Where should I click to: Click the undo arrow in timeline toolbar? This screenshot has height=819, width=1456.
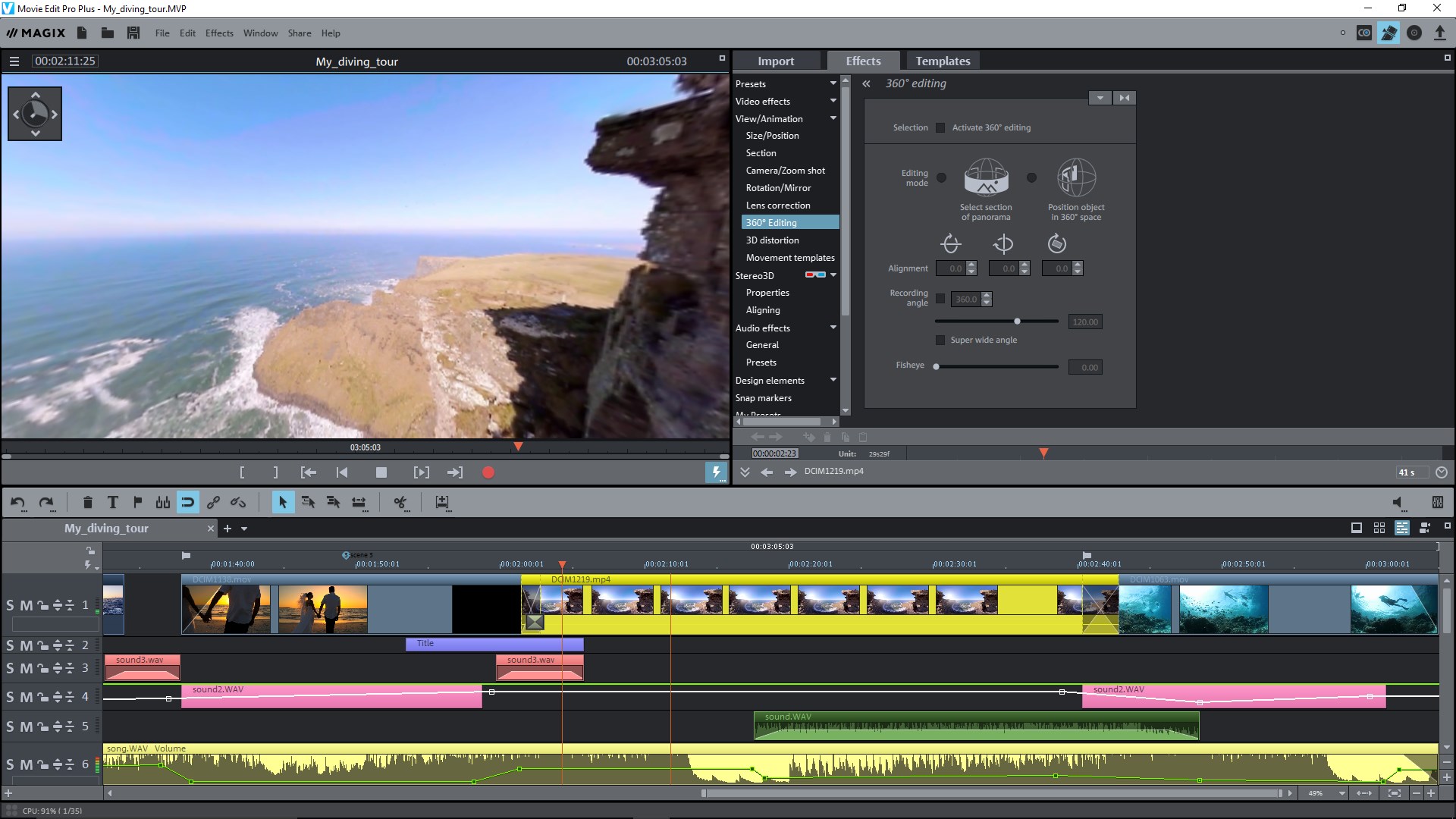(x=18, y=502)
